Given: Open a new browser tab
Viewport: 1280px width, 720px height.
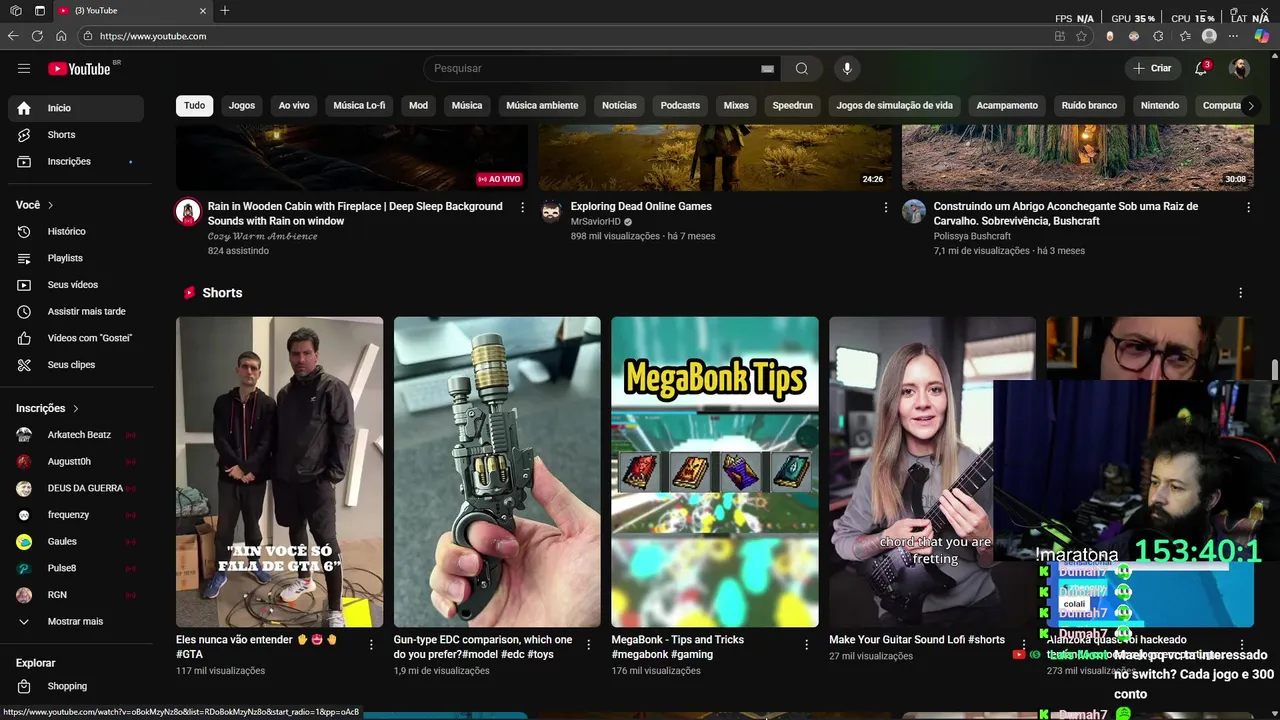Looking at the screenshot, I should coord(225,10).
